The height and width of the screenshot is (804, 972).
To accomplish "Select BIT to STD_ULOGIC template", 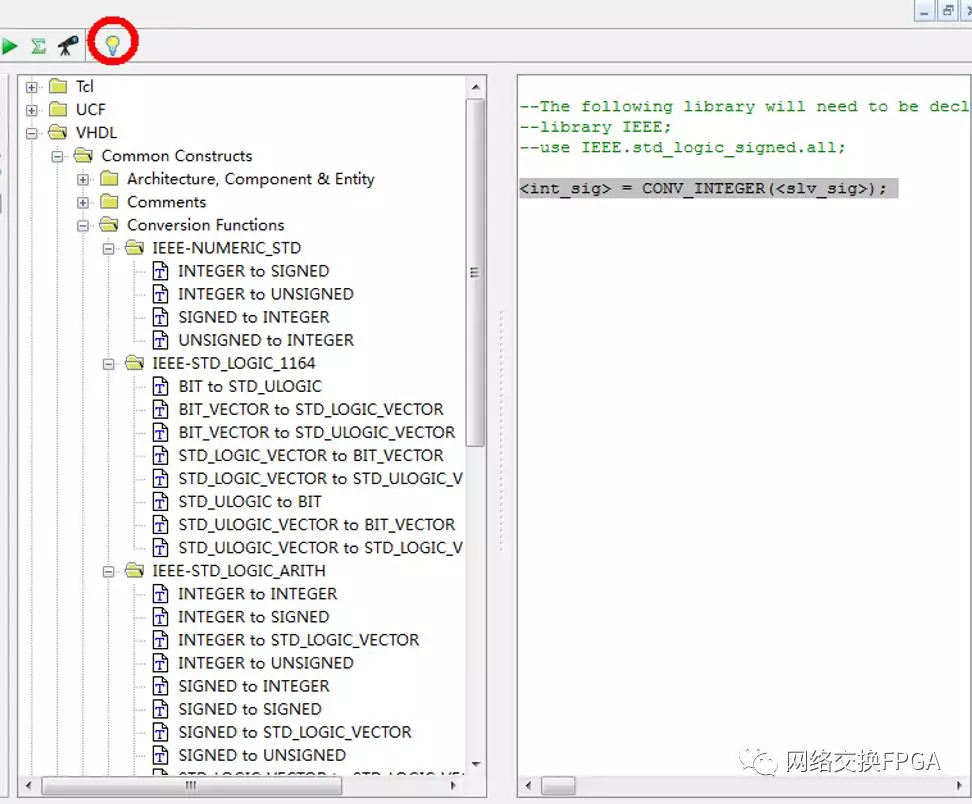I will 250,386.
